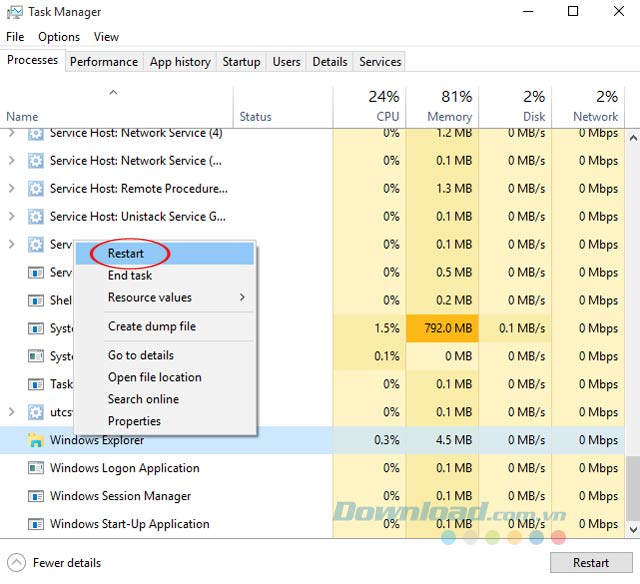Click the scrollbar up arrow
640x584 pixels.
point(633,138)
